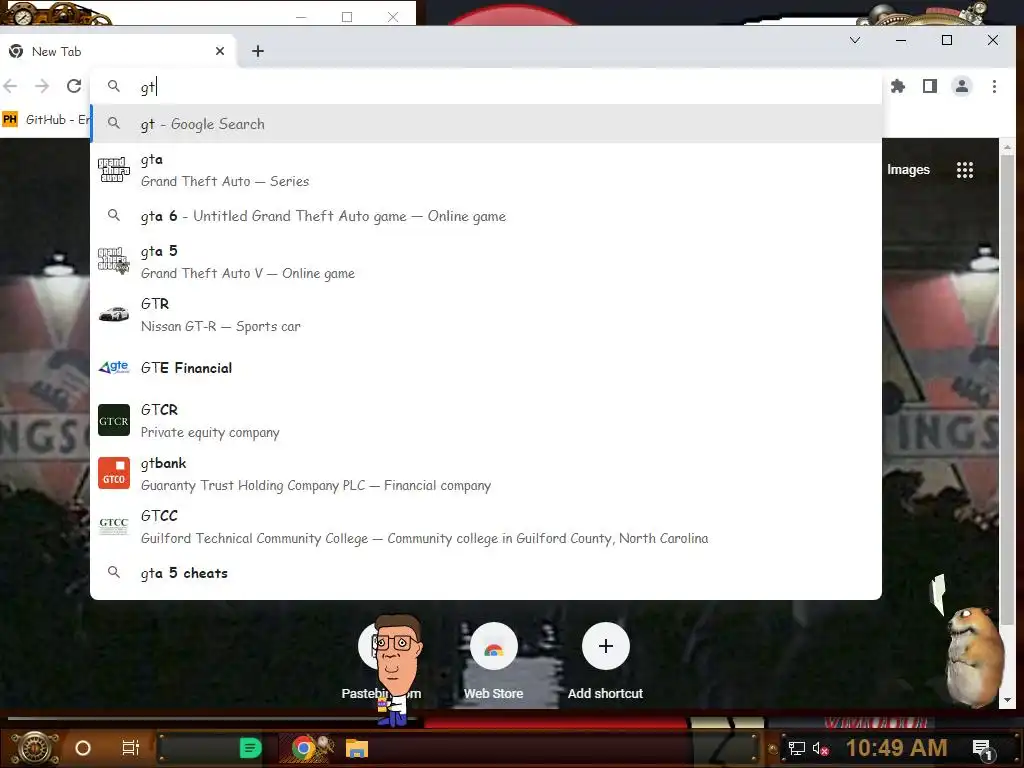
Task: Click the Chrome icon on the taskbar
Action: pyautogui.click(x=304, y=748)
